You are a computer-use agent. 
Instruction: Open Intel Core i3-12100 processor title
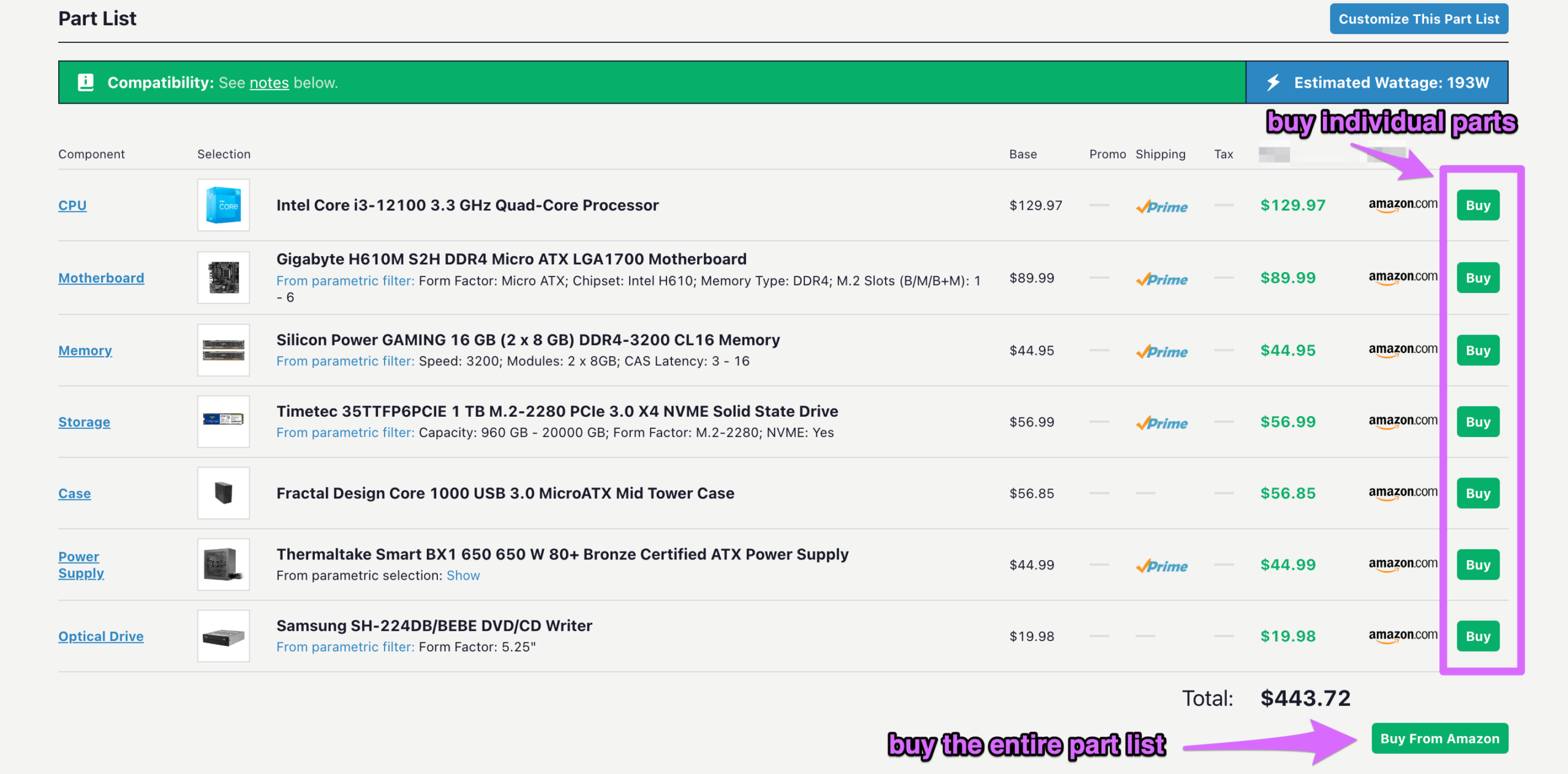pos(467,205)
